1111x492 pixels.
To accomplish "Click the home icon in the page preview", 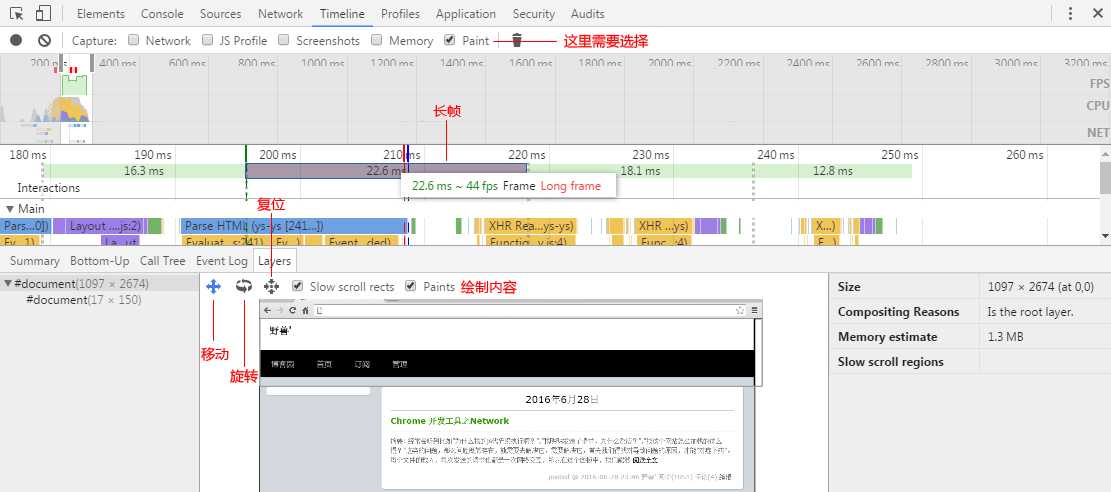I will [x=305, y=311].
